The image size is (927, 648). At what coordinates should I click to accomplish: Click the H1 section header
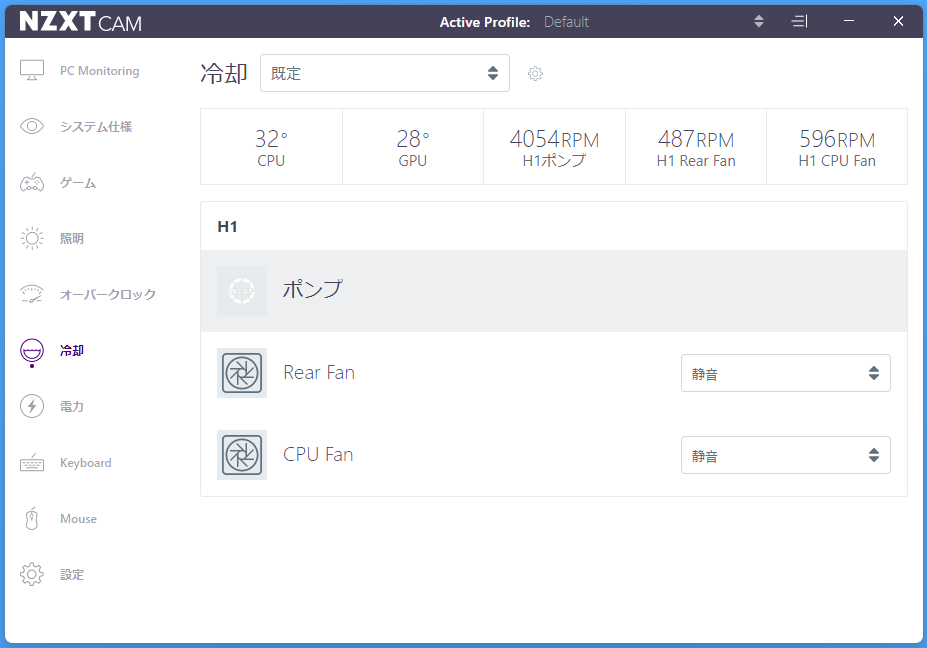[228, 226]
